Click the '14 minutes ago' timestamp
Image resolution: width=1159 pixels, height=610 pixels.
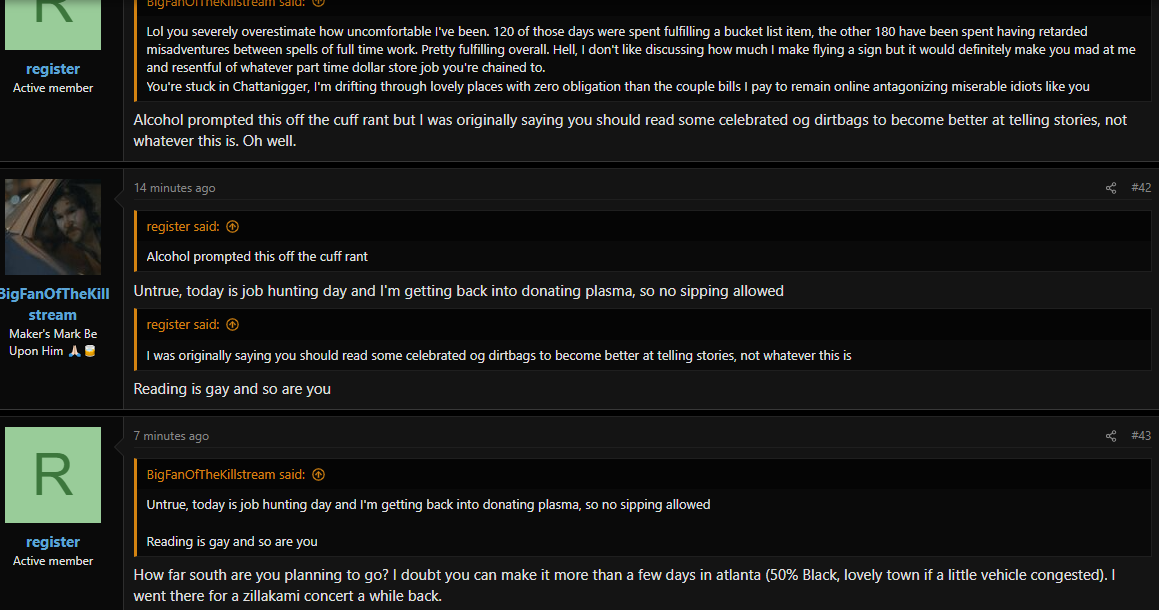click(x=174, y=188)
